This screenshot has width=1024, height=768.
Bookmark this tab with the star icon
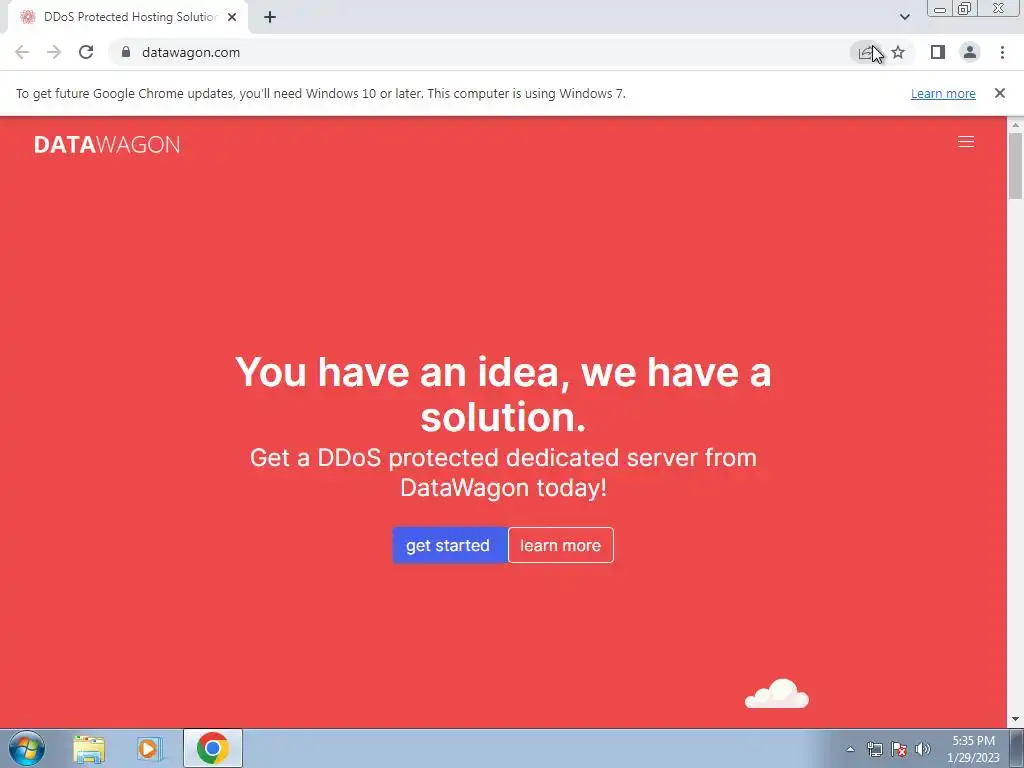[899, 52]
